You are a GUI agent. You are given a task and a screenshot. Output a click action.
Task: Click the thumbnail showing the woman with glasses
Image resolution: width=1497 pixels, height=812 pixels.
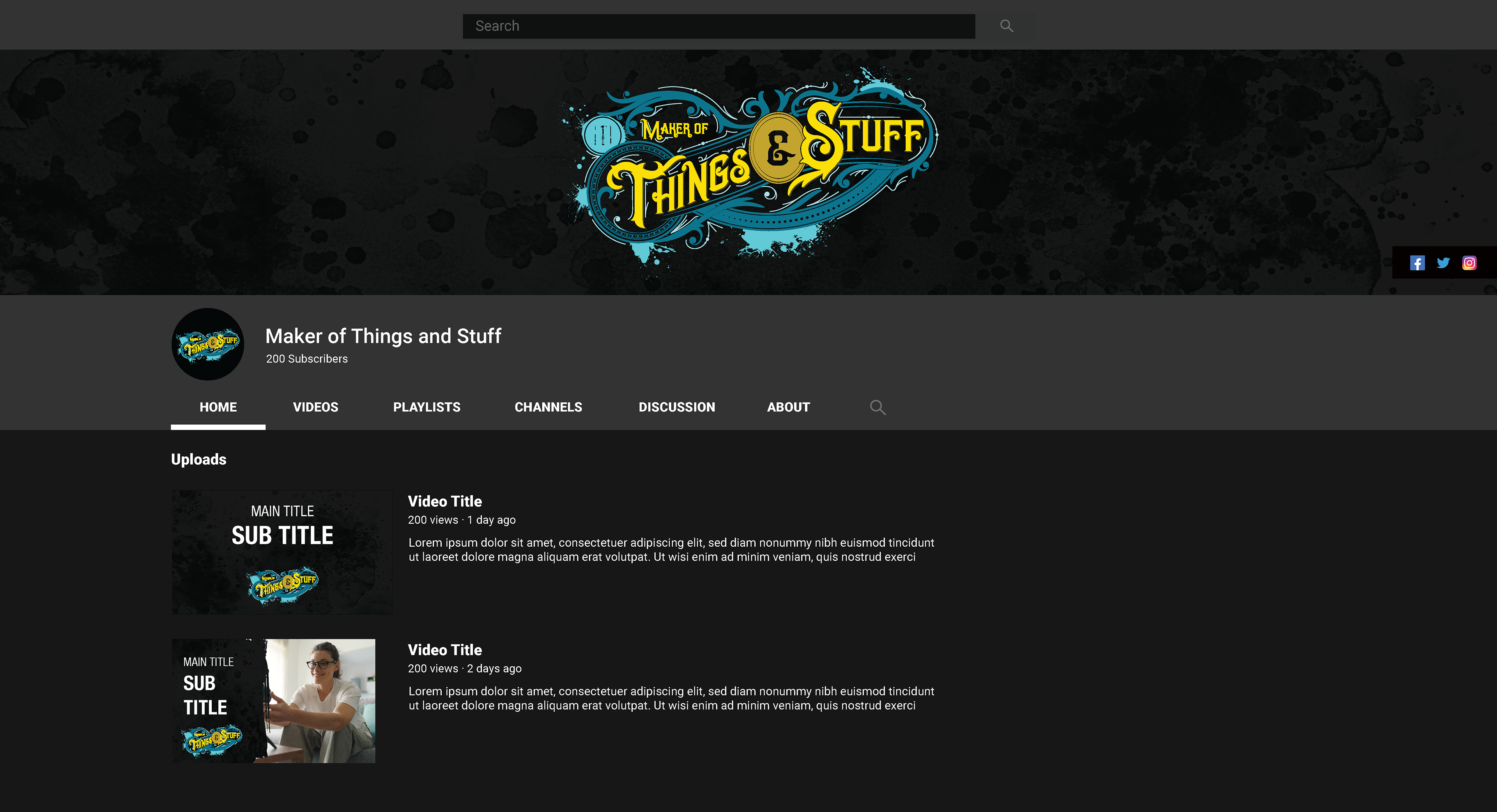pos(274,701)
